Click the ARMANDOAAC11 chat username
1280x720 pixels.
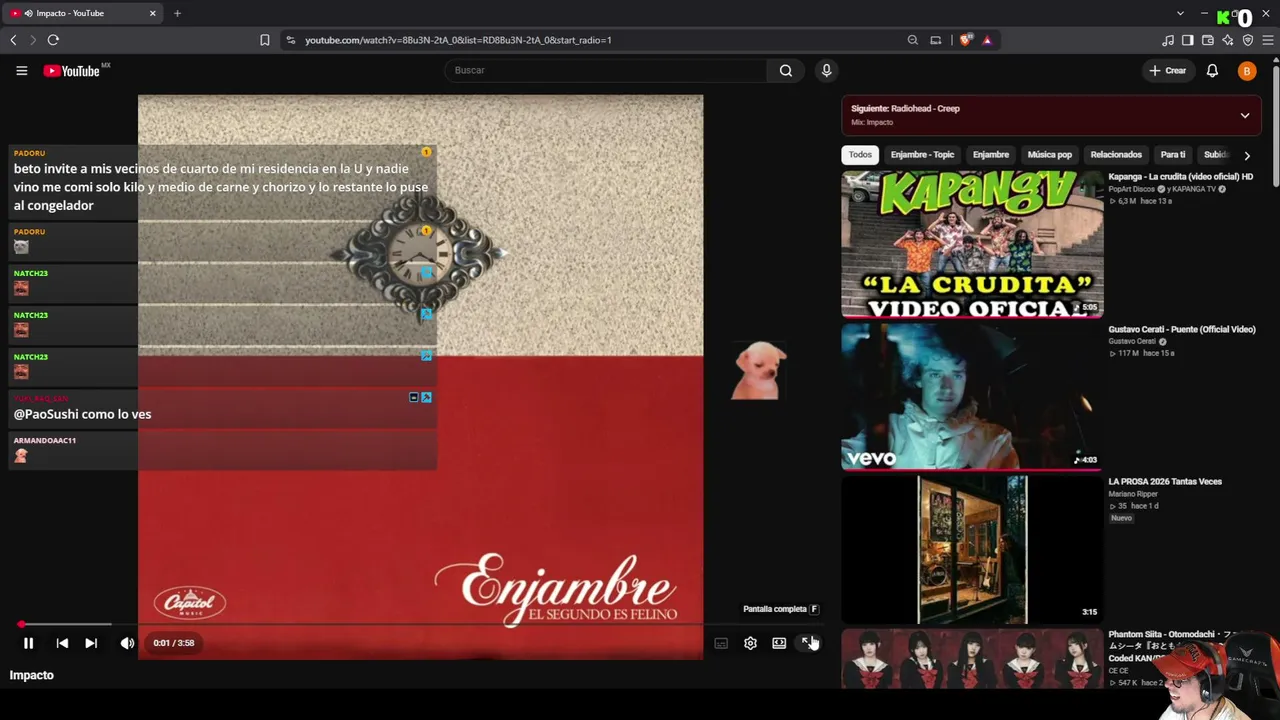[45, 441]
